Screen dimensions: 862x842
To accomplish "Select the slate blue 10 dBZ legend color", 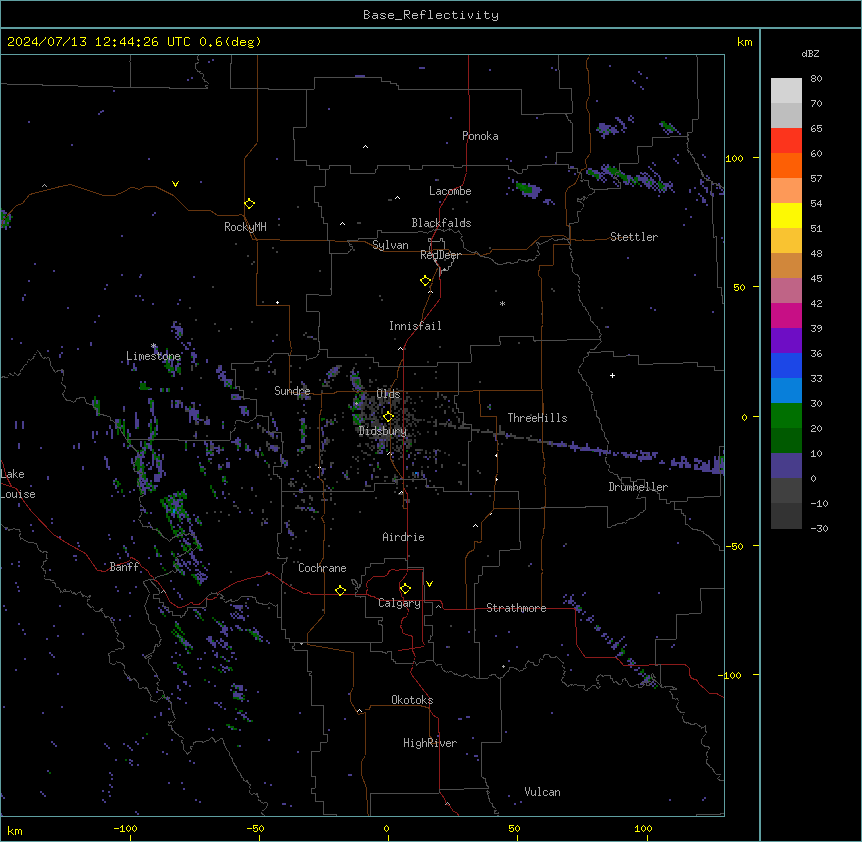I will coord(786,466).
